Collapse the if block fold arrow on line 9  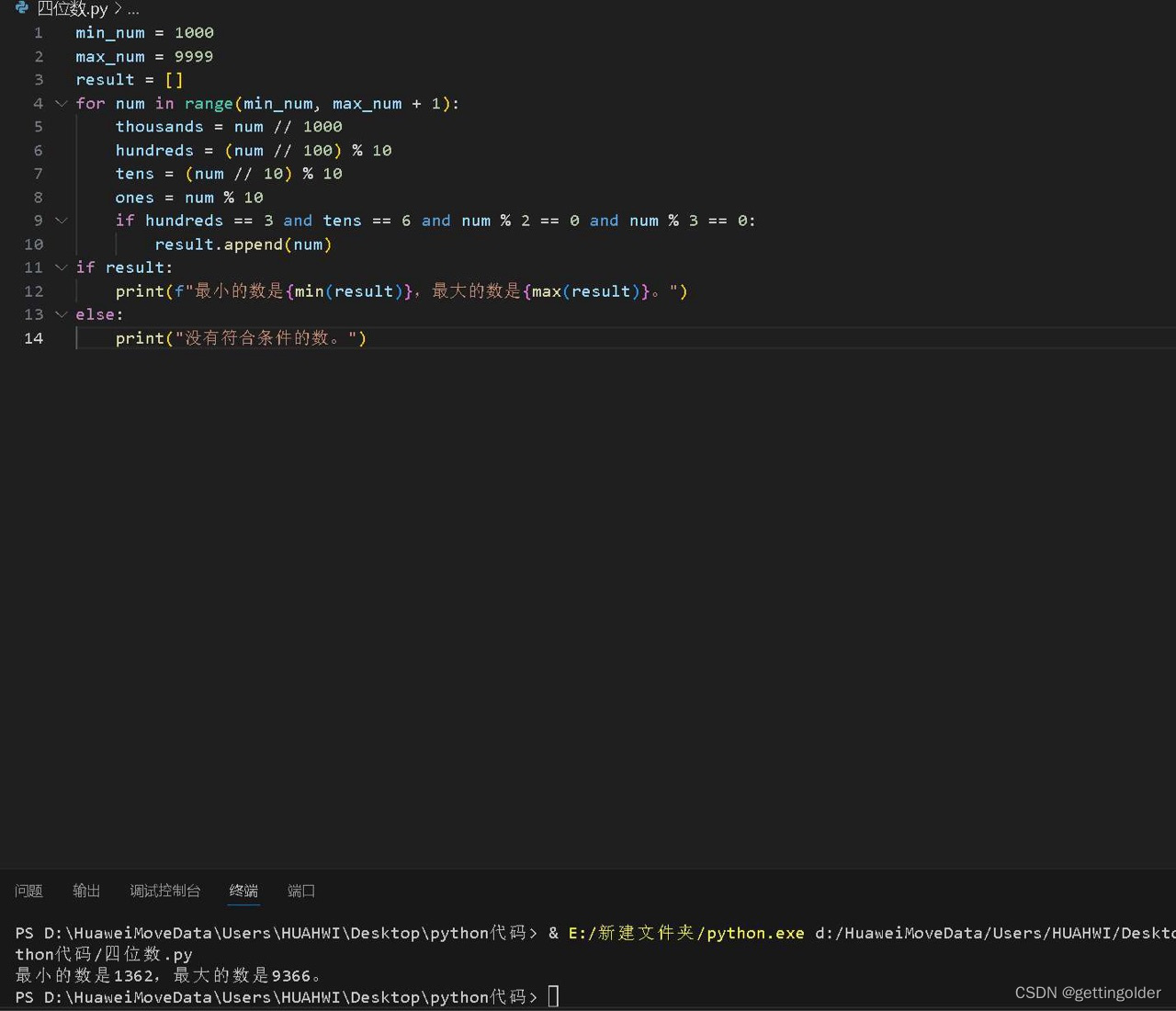tap(62, 221)
